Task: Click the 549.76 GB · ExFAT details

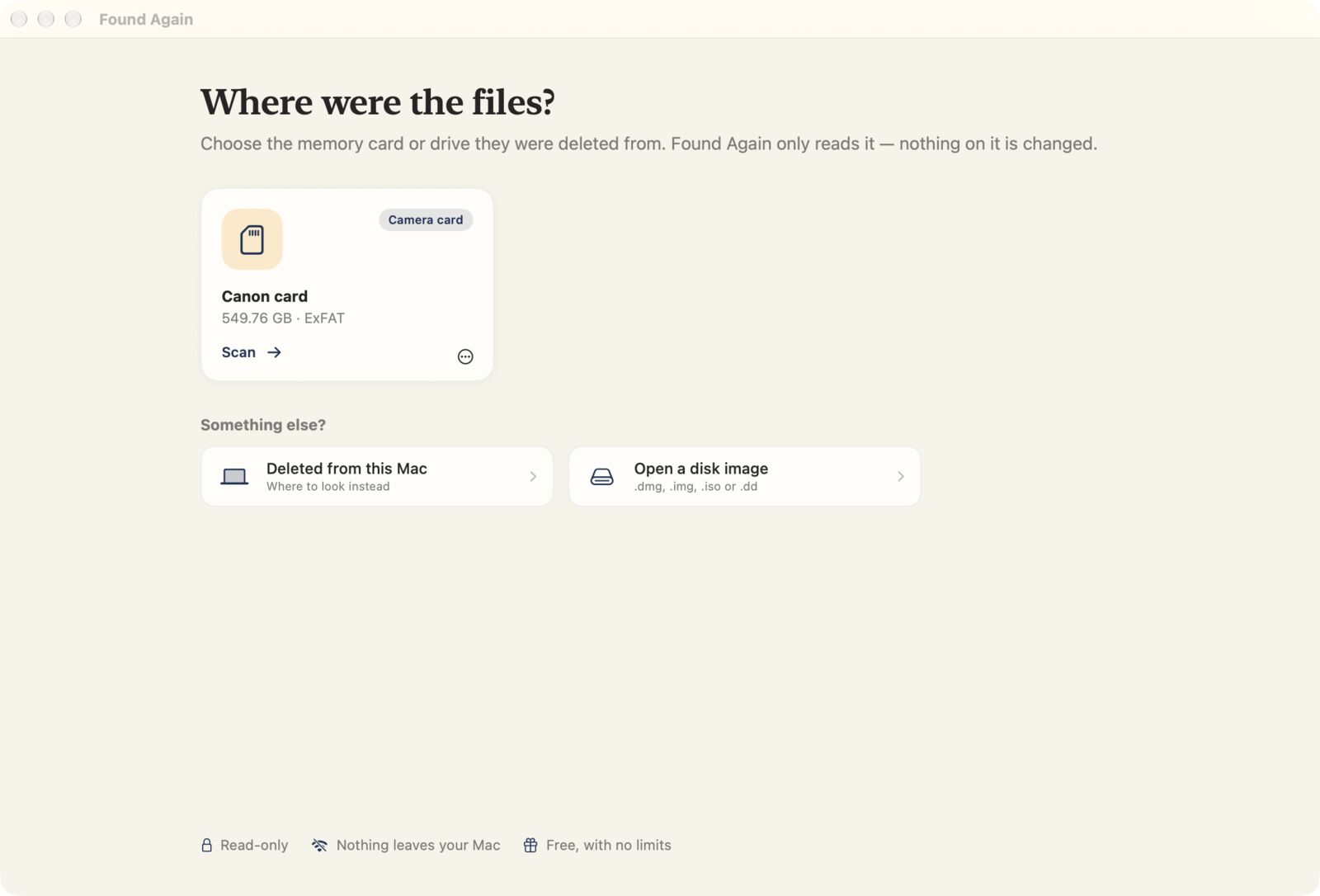Action: tap(283, 318)
